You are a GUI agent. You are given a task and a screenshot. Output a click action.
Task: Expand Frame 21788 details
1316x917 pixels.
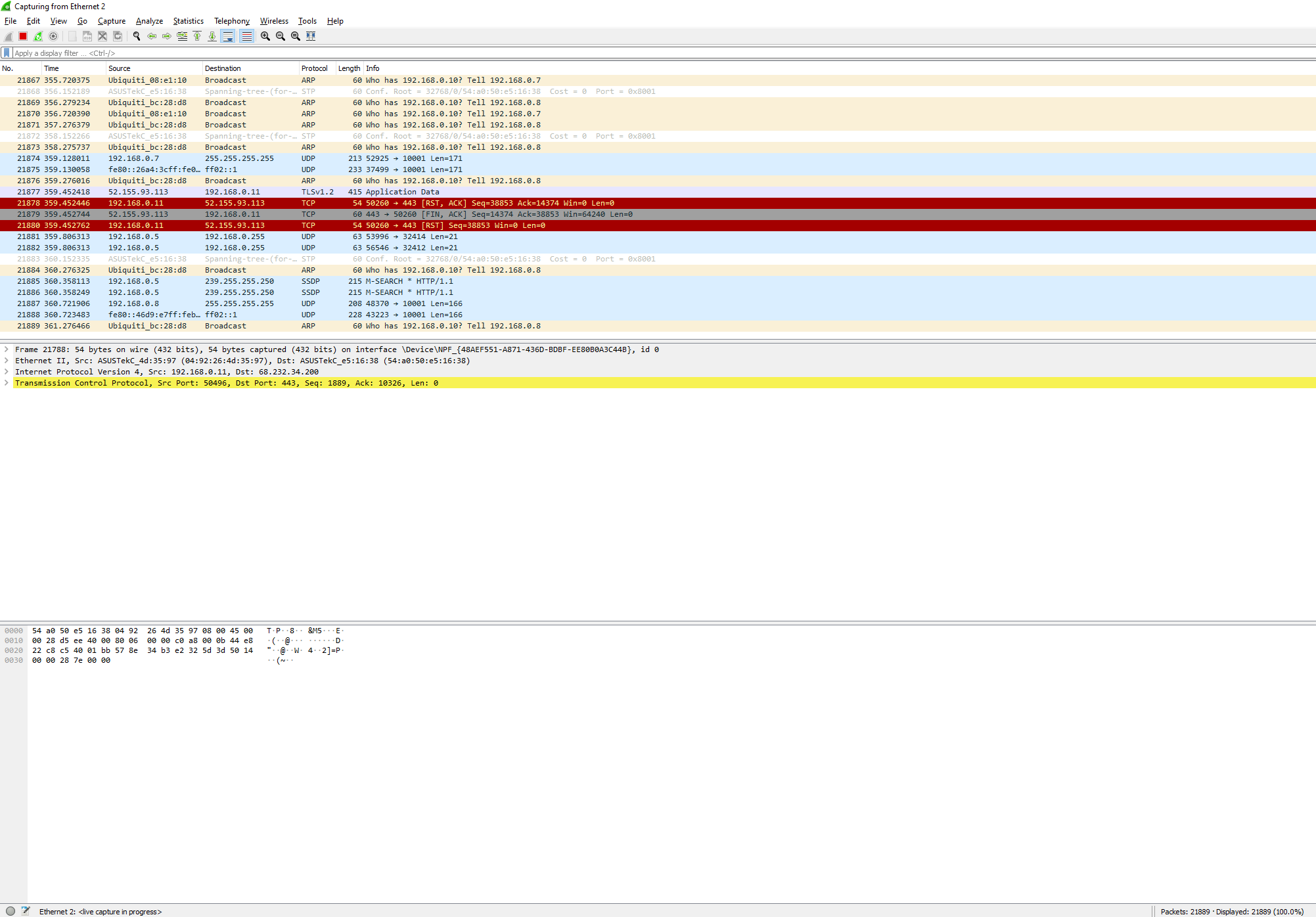(x=7, y=349)
